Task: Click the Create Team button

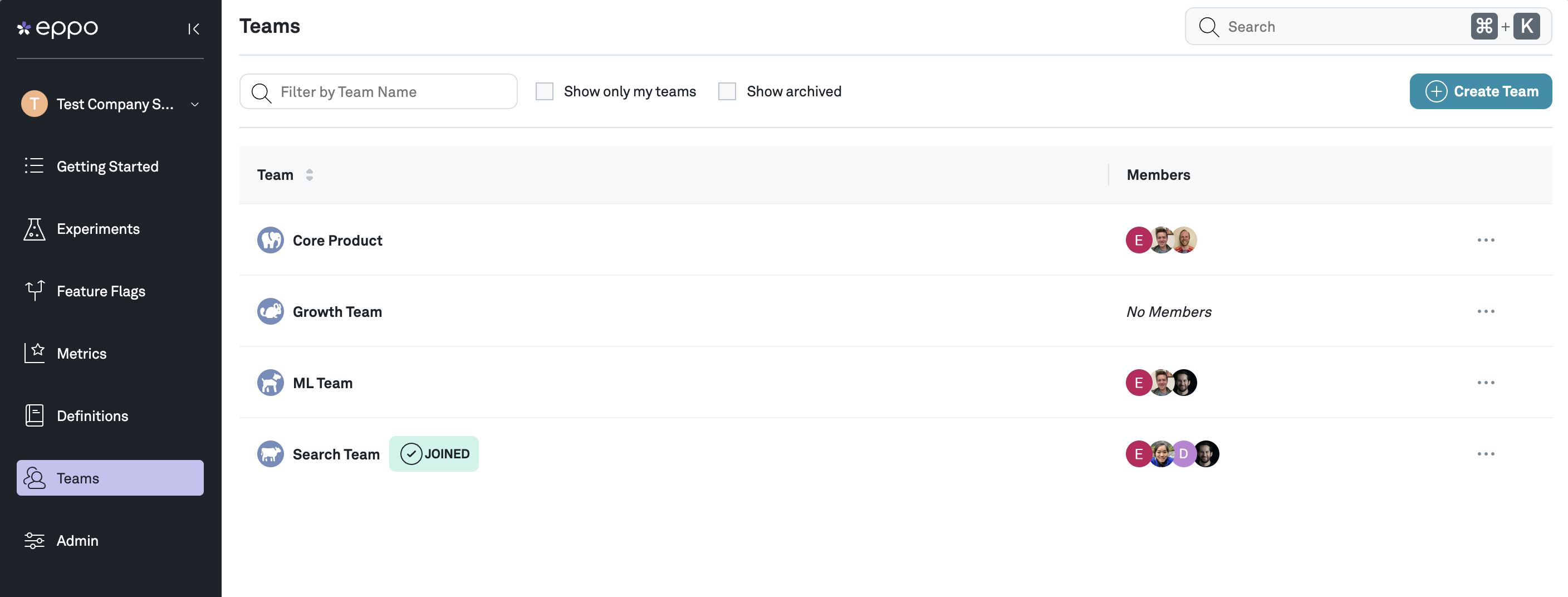Action: tap(1479, 91)
